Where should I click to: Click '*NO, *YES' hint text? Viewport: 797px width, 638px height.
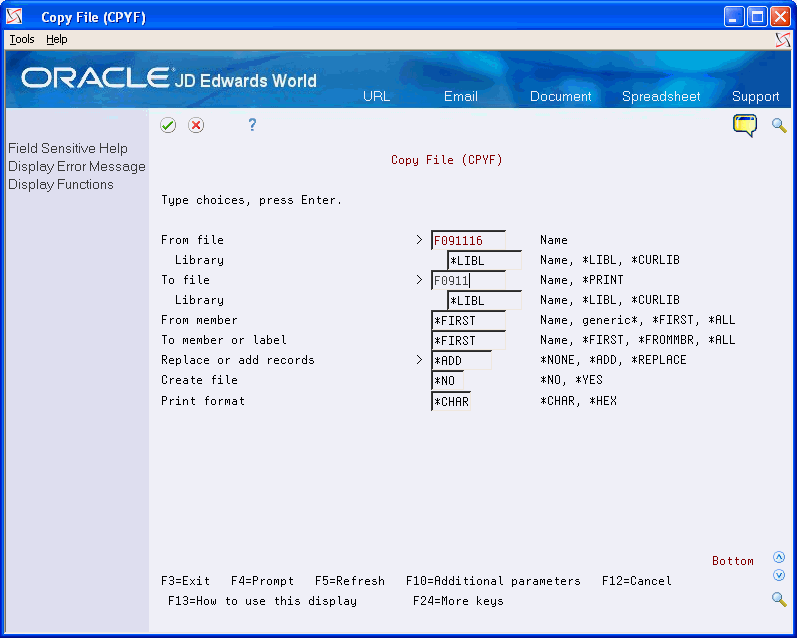[x=571, y=380]
